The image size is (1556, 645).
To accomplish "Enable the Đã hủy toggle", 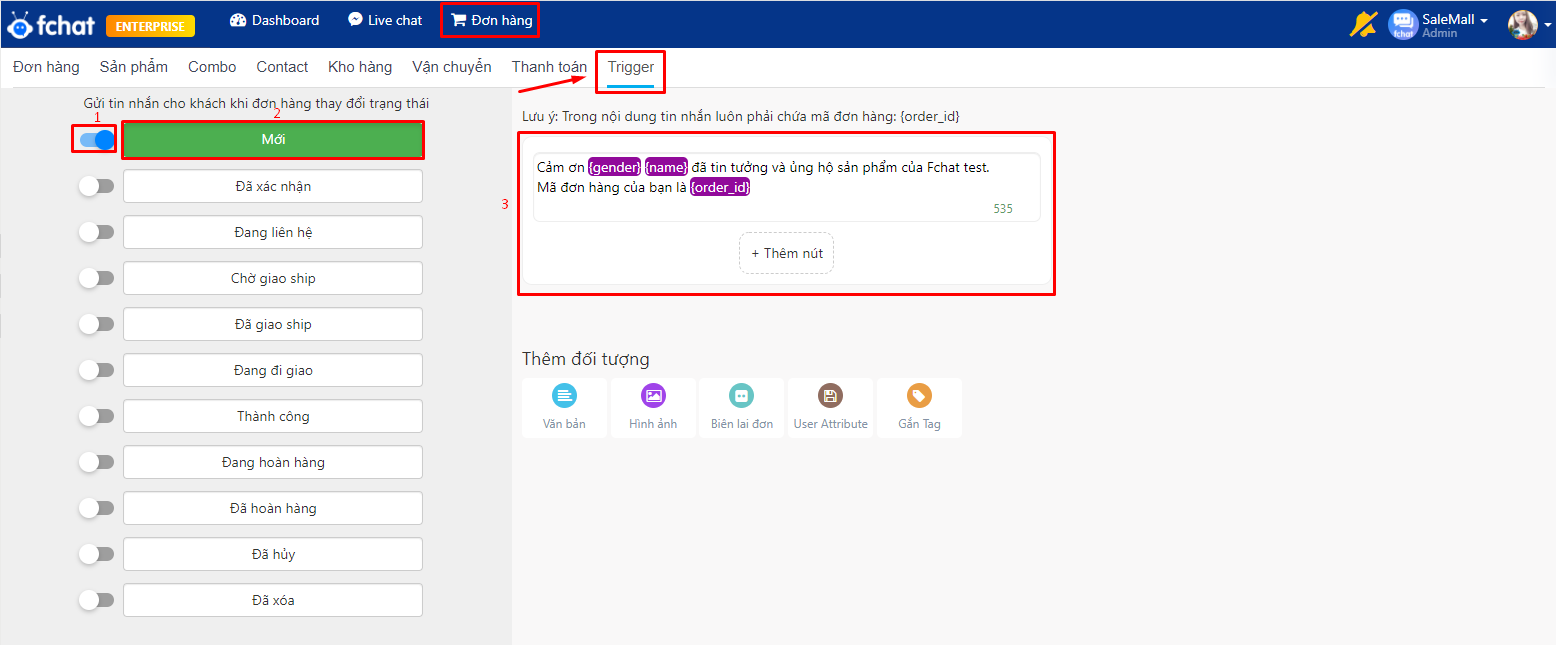I will 97,554.
